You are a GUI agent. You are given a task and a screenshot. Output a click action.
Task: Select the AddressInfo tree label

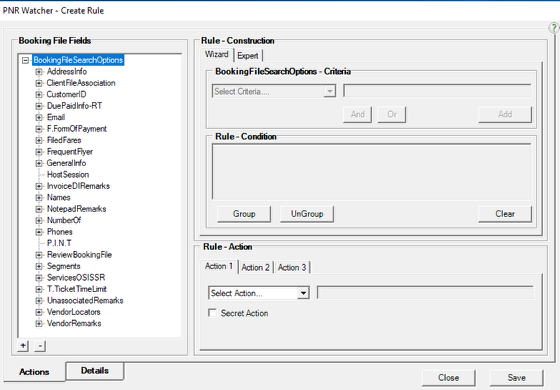67,72
